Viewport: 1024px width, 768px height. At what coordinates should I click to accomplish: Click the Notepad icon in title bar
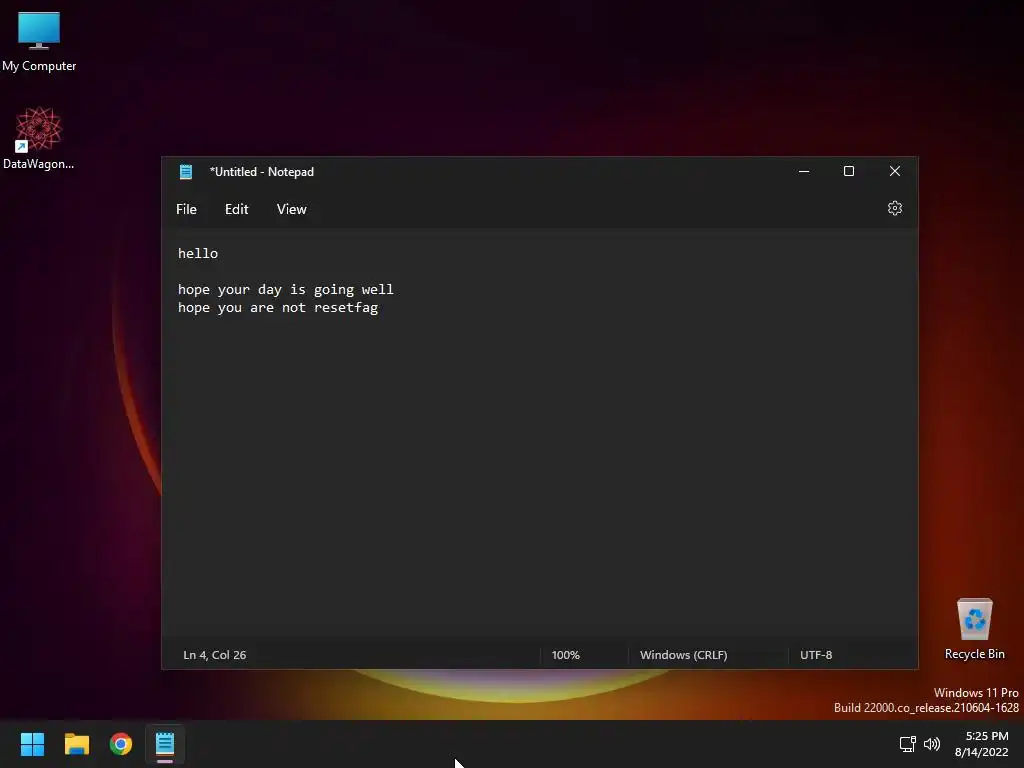click(x=186, y=172)
